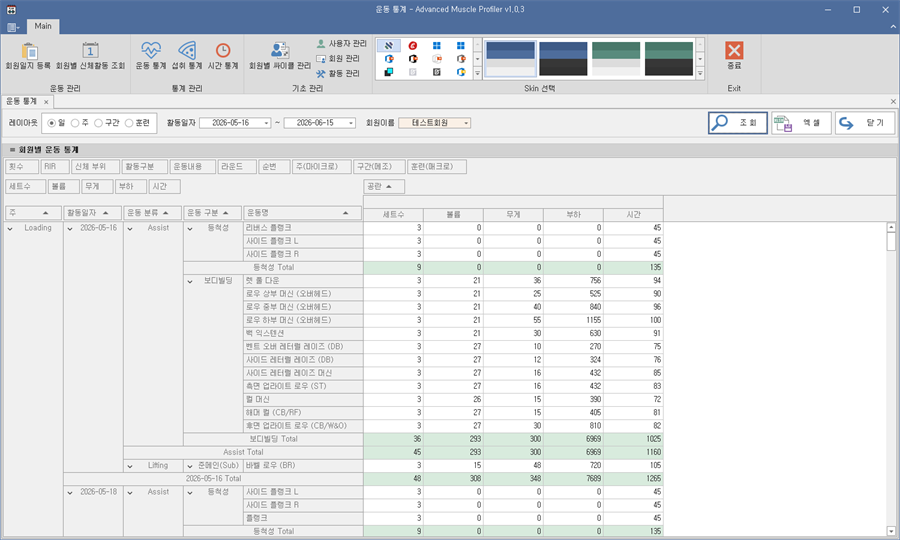This screenshot has width=900, height=540.
Task: Collapse the Lifting category group
Action: point(130,466)
